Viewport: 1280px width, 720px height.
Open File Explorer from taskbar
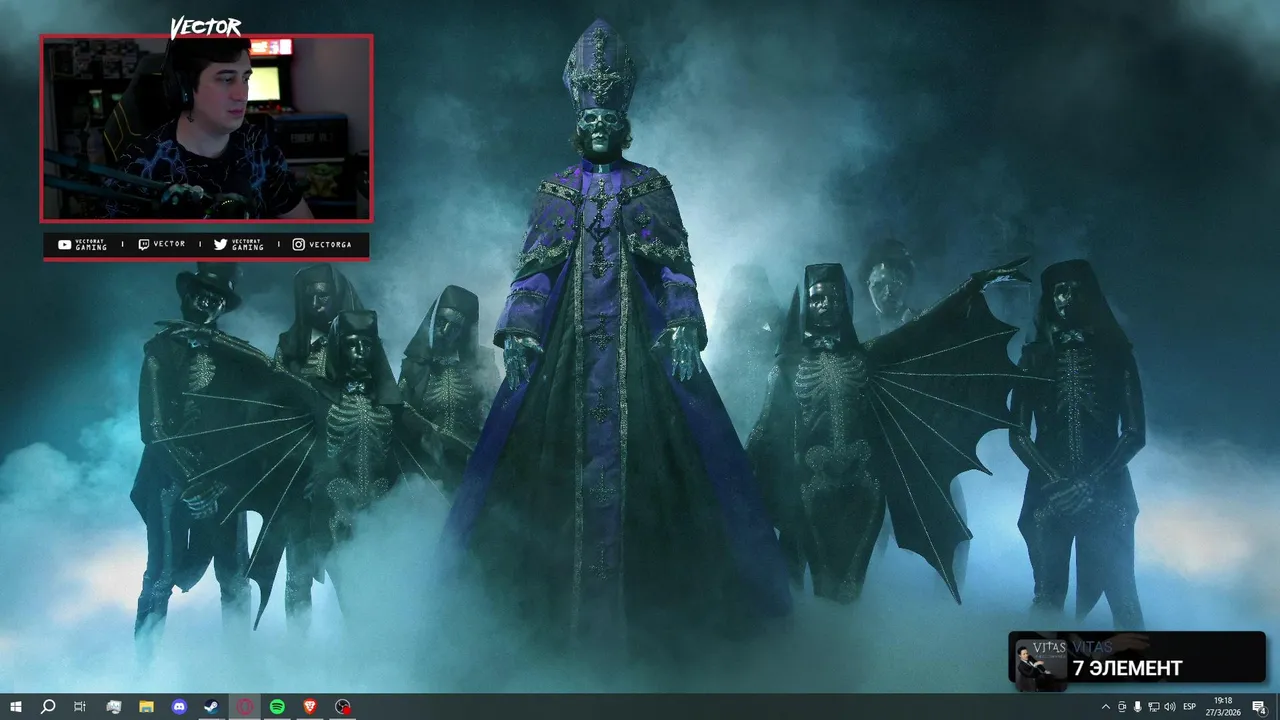point(146,707)
